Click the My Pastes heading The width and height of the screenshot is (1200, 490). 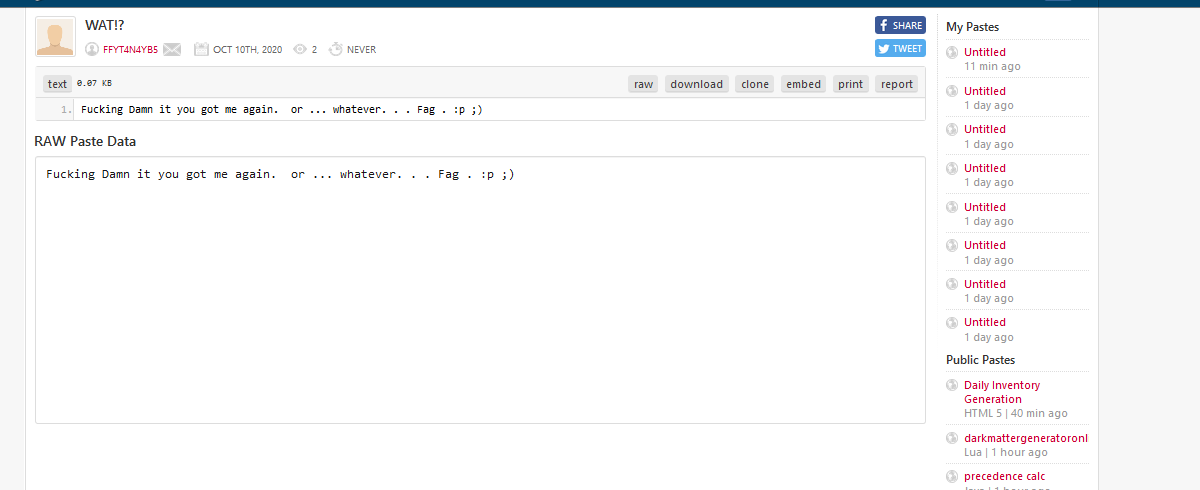(x=973, y=27)
